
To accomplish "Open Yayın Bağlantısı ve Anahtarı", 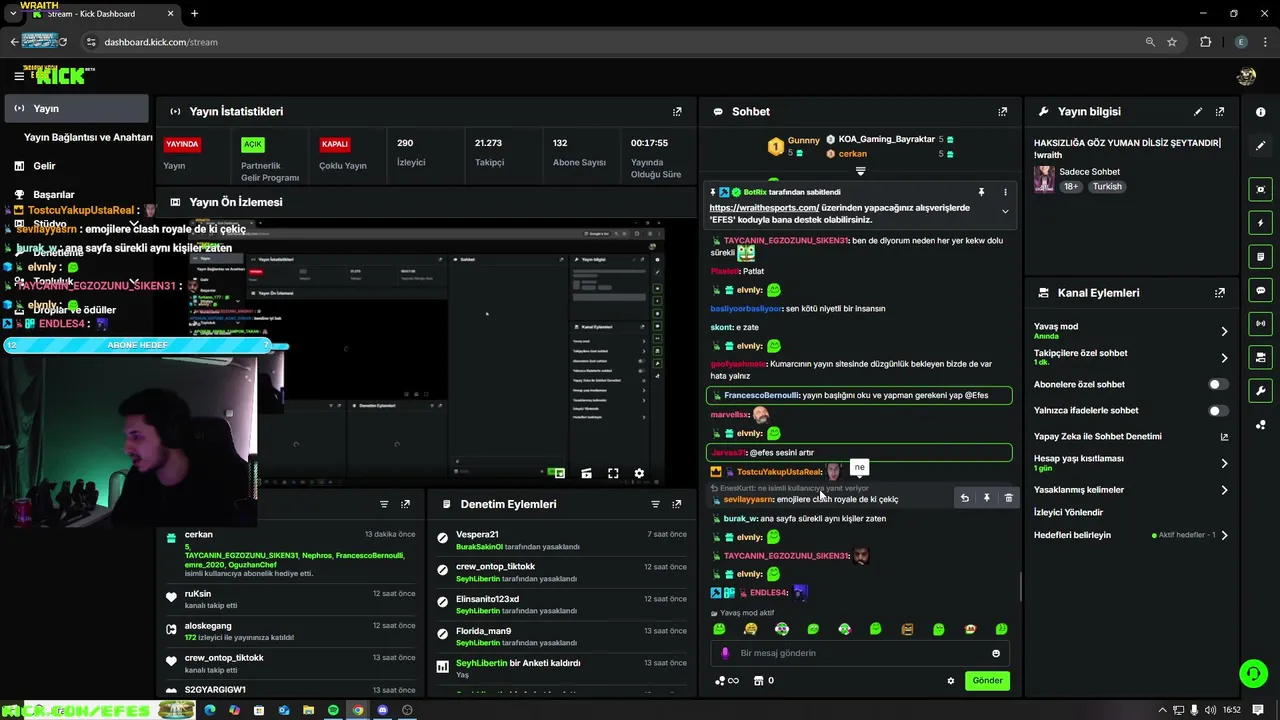I will (88, 137).
